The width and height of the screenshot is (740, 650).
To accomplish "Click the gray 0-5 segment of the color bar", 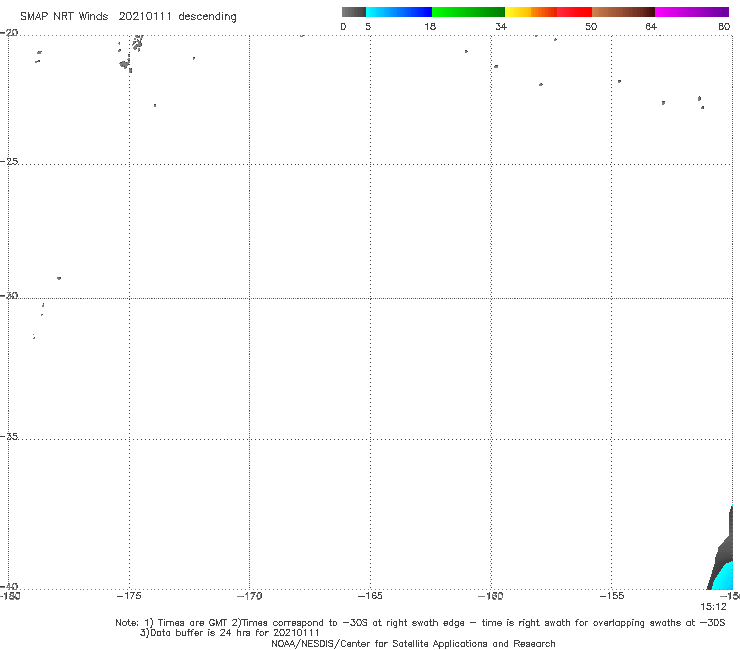I will (x=354, y=12).
